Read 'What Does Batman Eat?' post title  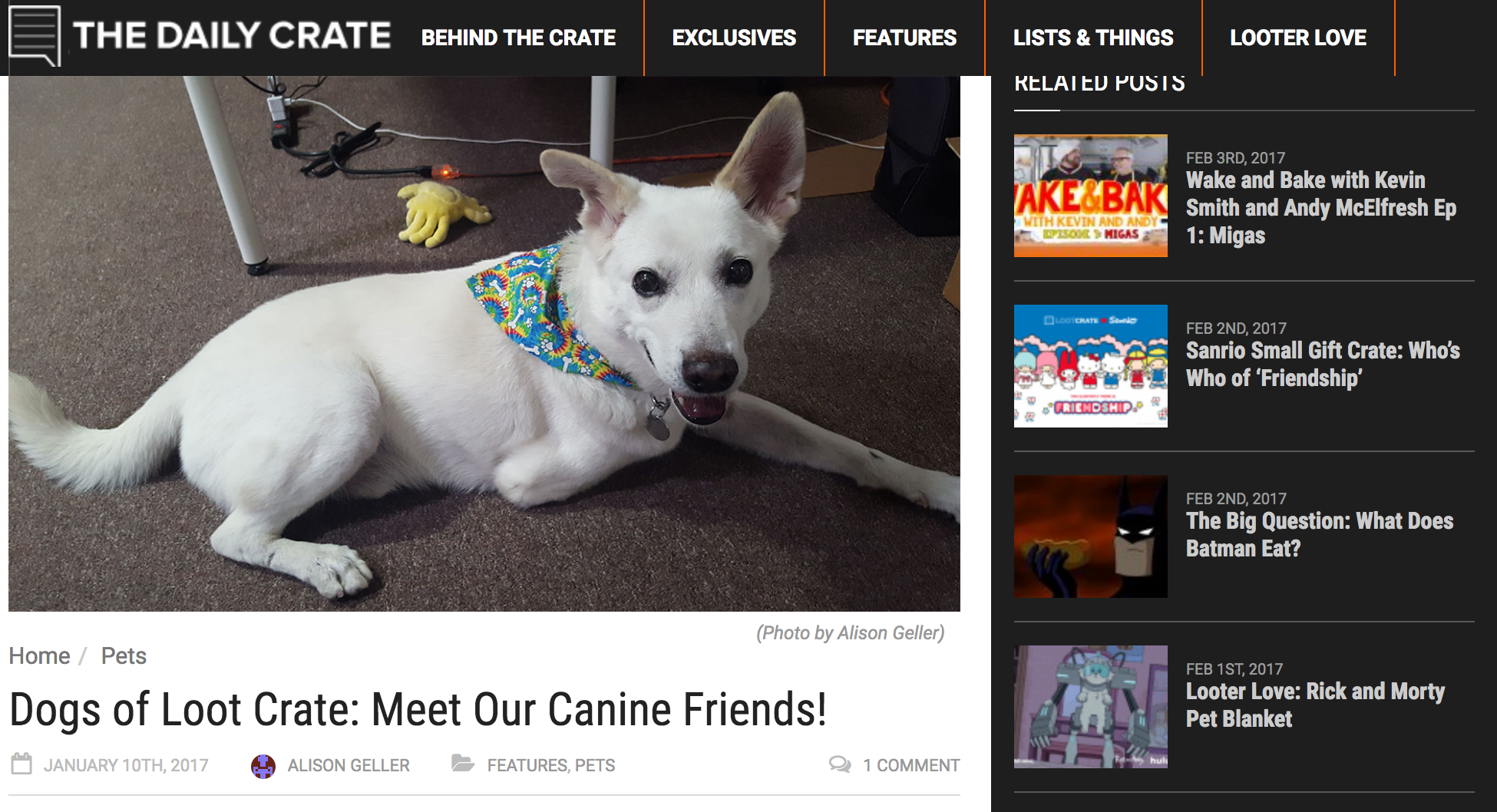point(1320,535)
